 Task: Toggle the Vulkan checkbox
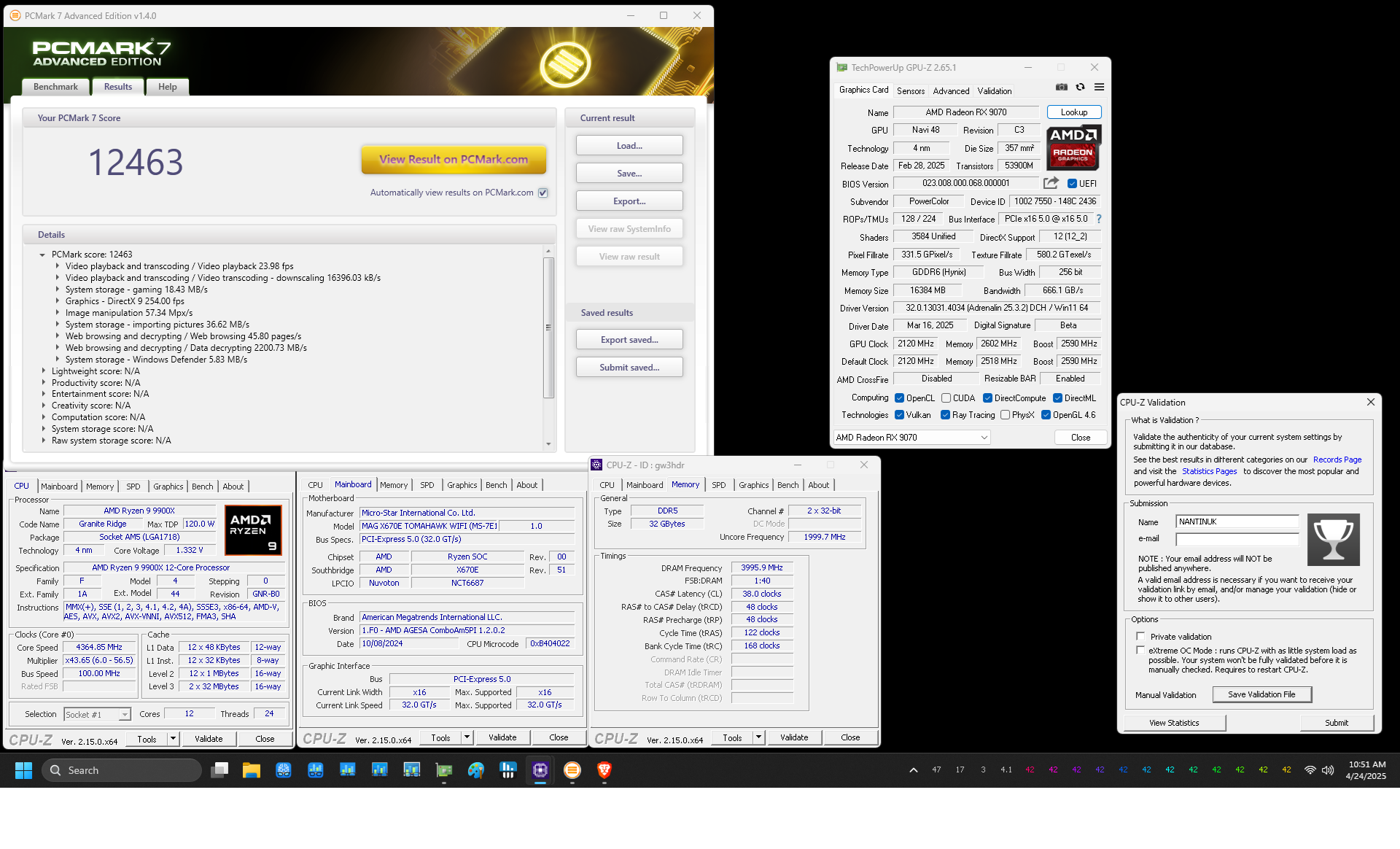[x=899, y=415]
